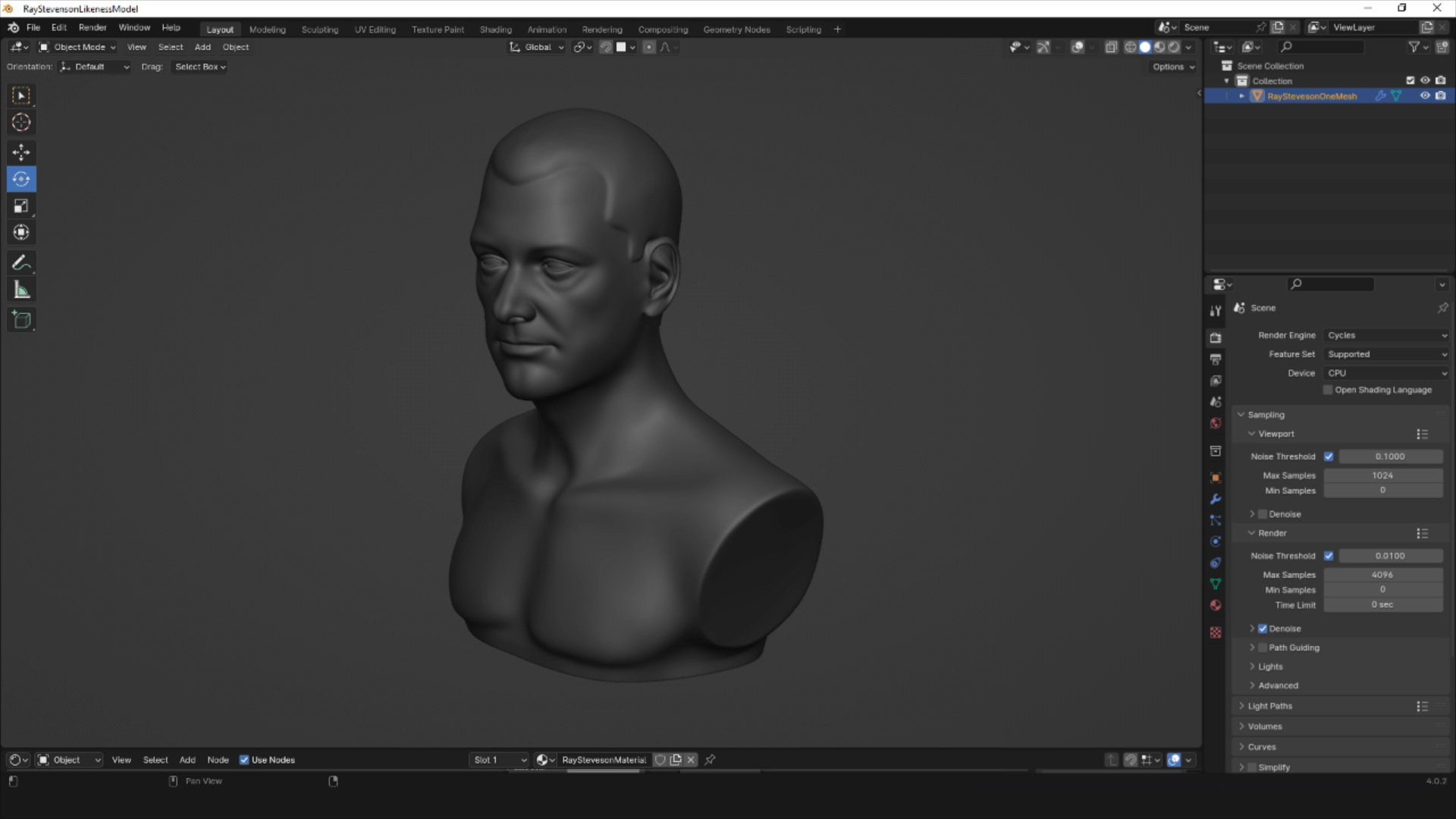Switch viewport to Wireframe shading
Viewport: 1456px width, 819px height.
[x=1130, y=47]
